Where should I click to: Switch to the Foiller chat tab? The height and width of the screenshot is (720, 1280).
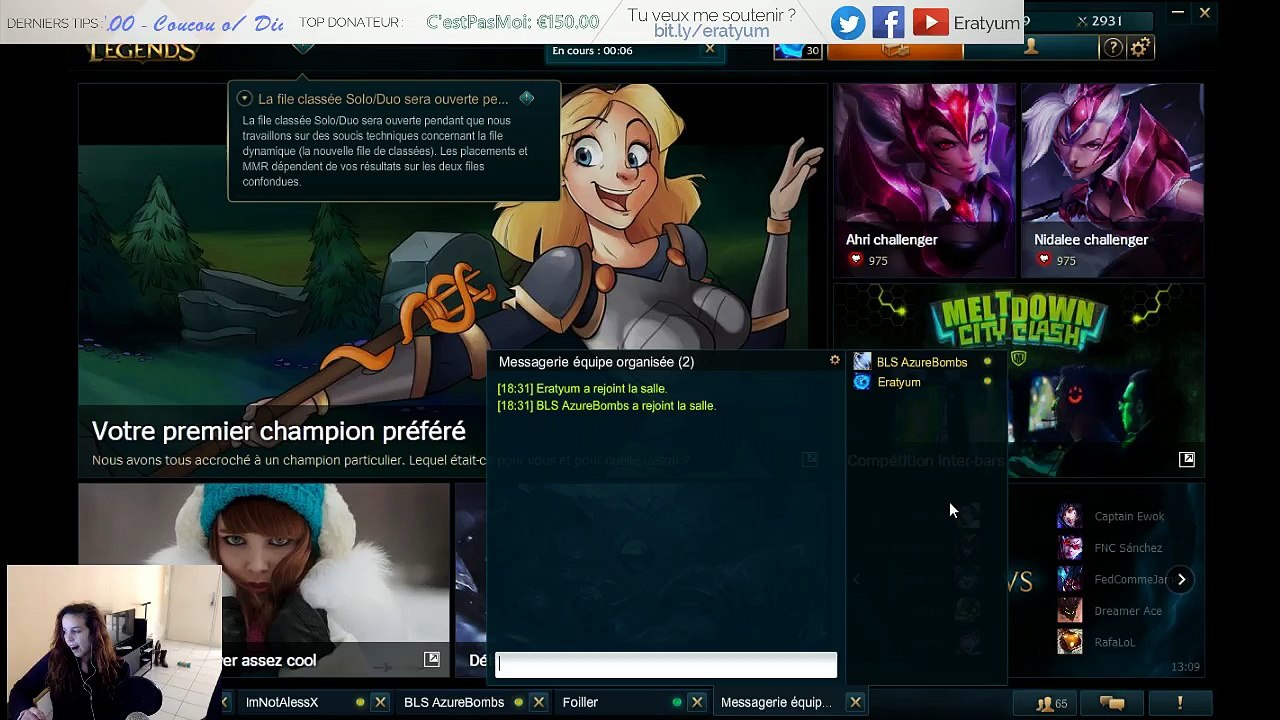click(x=580, y=702)
